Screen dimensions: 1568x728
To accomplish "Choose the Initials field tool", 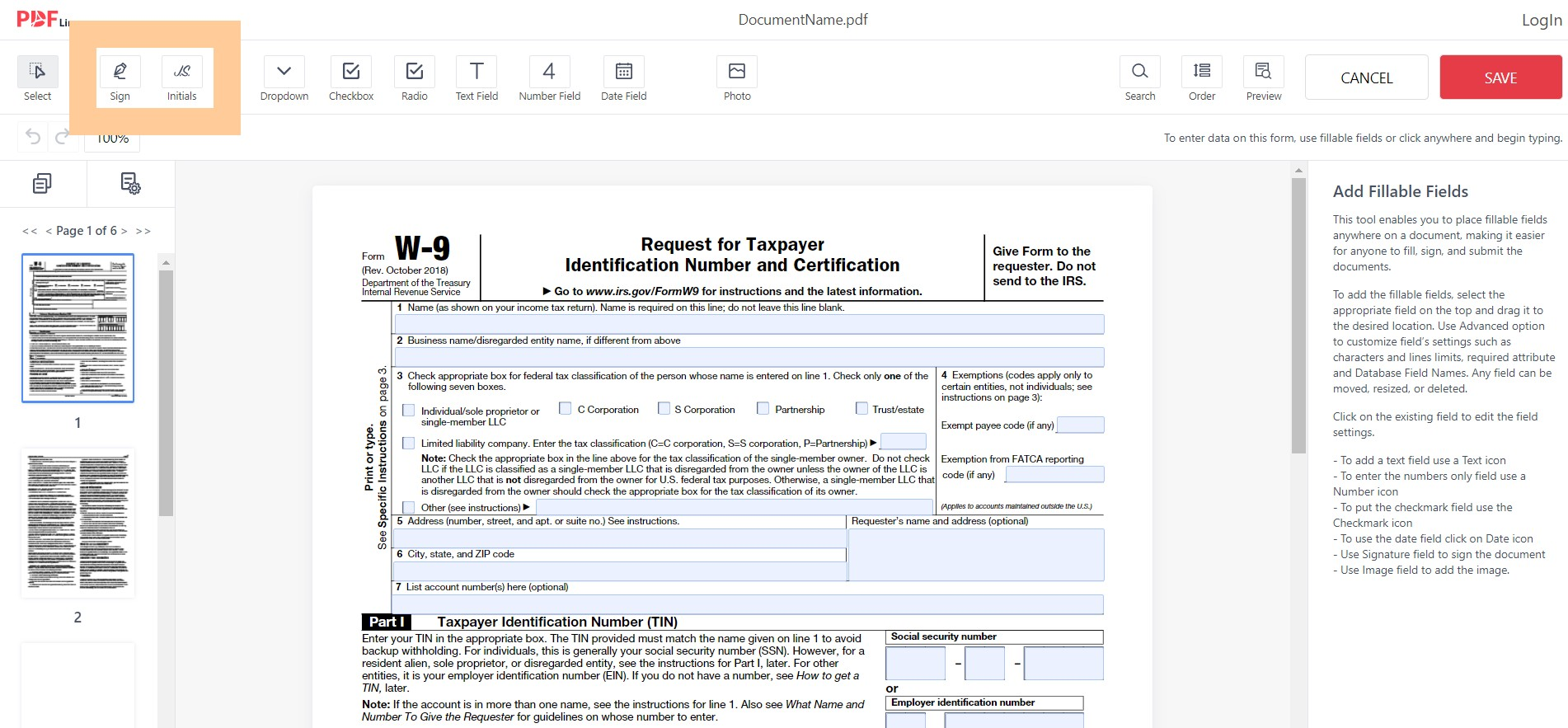I will pos(182,79).
